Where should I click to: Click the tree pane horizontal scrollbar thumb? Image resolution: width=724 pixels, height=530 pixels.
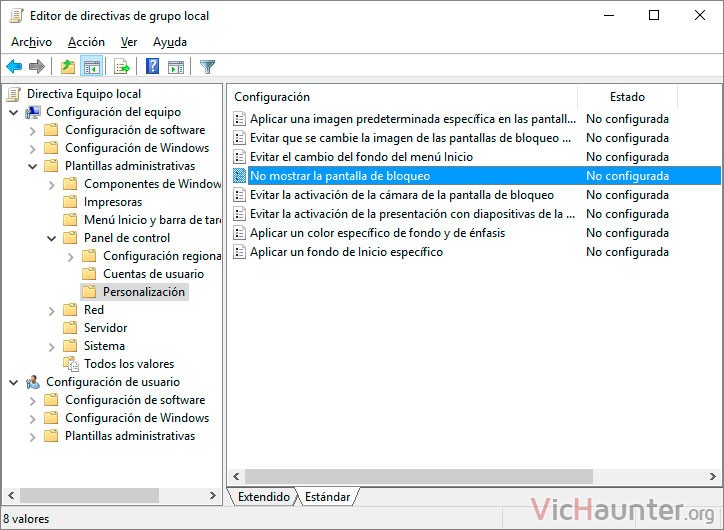(89, 495)
